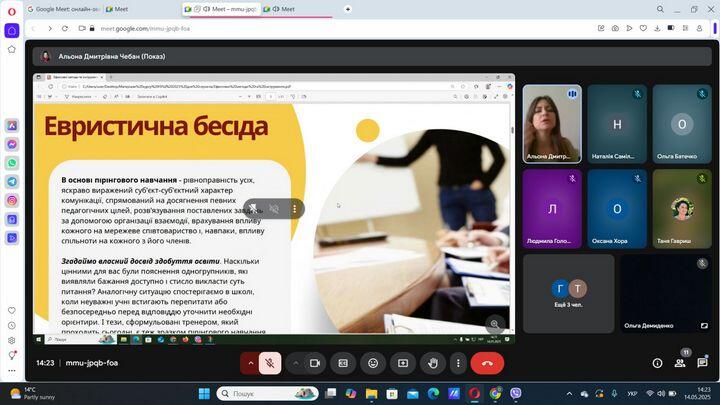Open a new browser tab
This screenshot has height=405, width=720.
(x=348, y=9)
